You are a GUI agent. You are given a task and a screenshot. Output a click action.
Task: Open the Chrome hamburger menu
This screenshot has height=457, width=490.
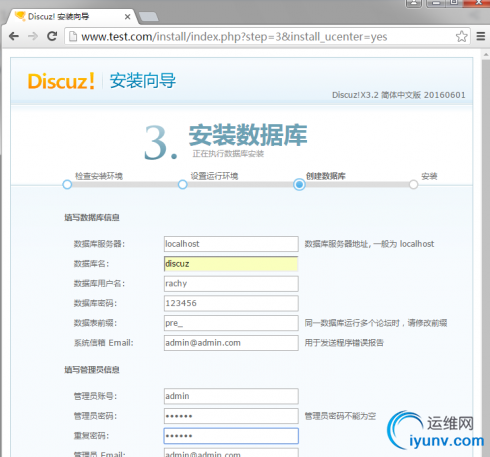[x=481, y=36]
